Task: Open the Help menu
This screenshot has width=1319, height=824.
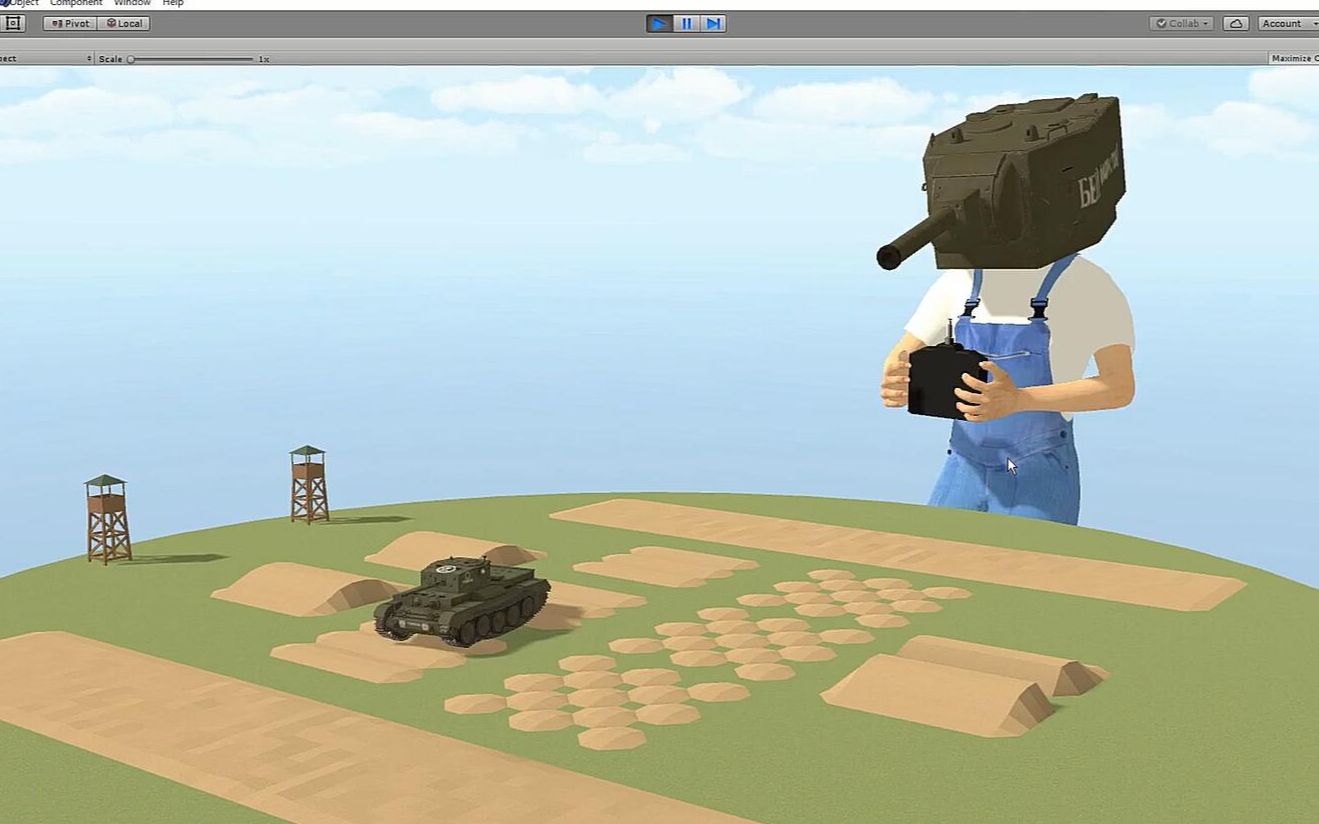Action: click(x=173, y=3)
